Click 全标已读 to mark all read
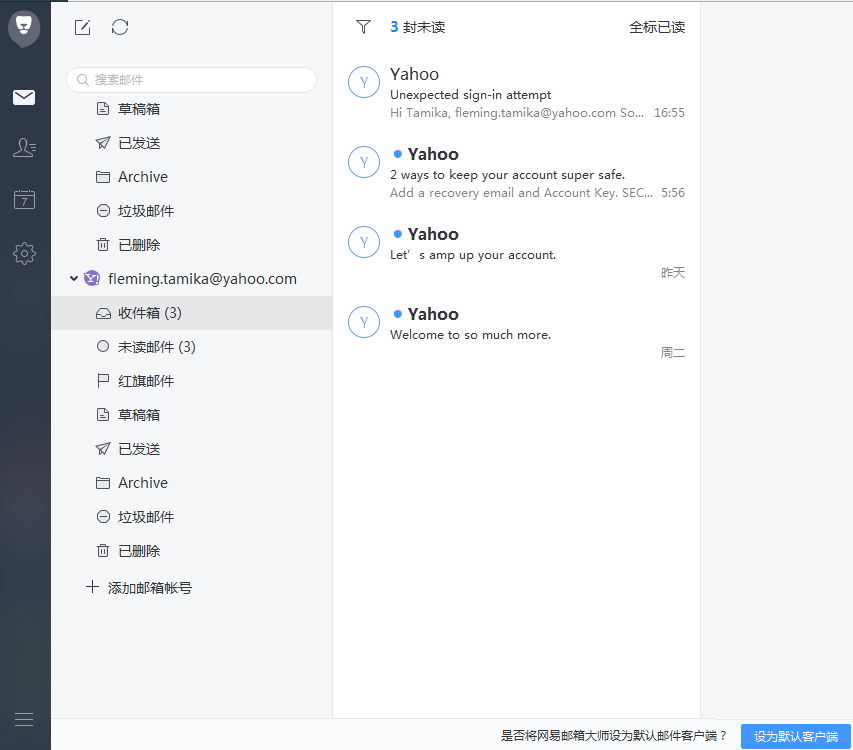Image resolution: width=853 pixels, height=750 pixels. [x=657, y=27]
